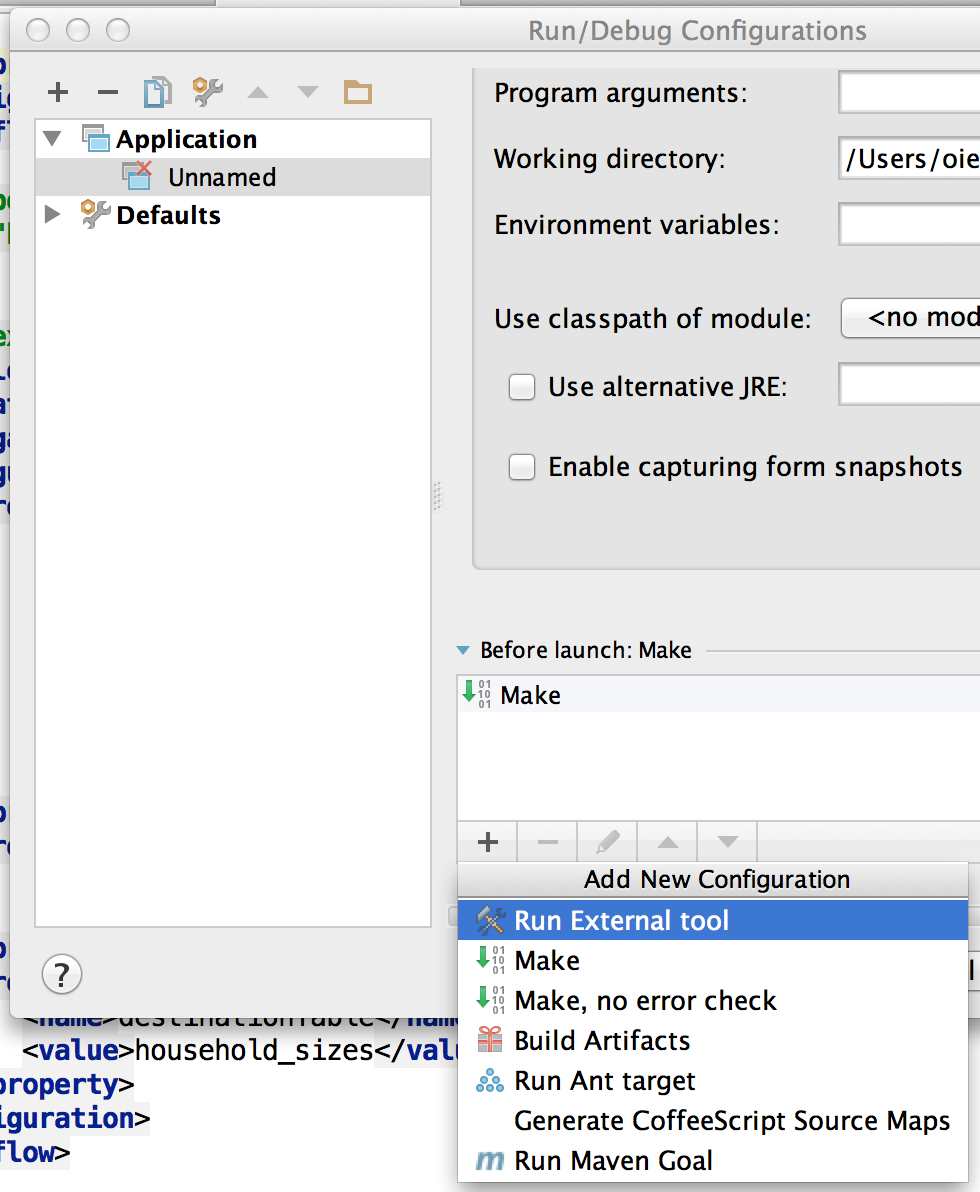Collapse the Application tree node

[x=52, y=139]
